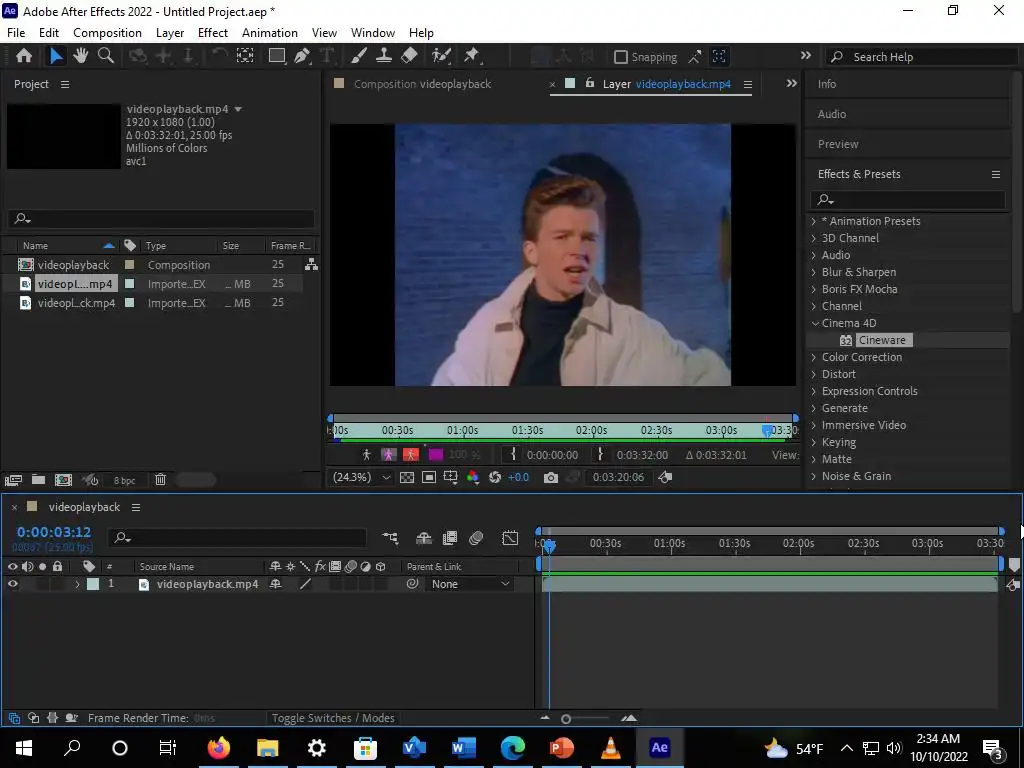Enable the Snapping checkbox

coord(620,57)
